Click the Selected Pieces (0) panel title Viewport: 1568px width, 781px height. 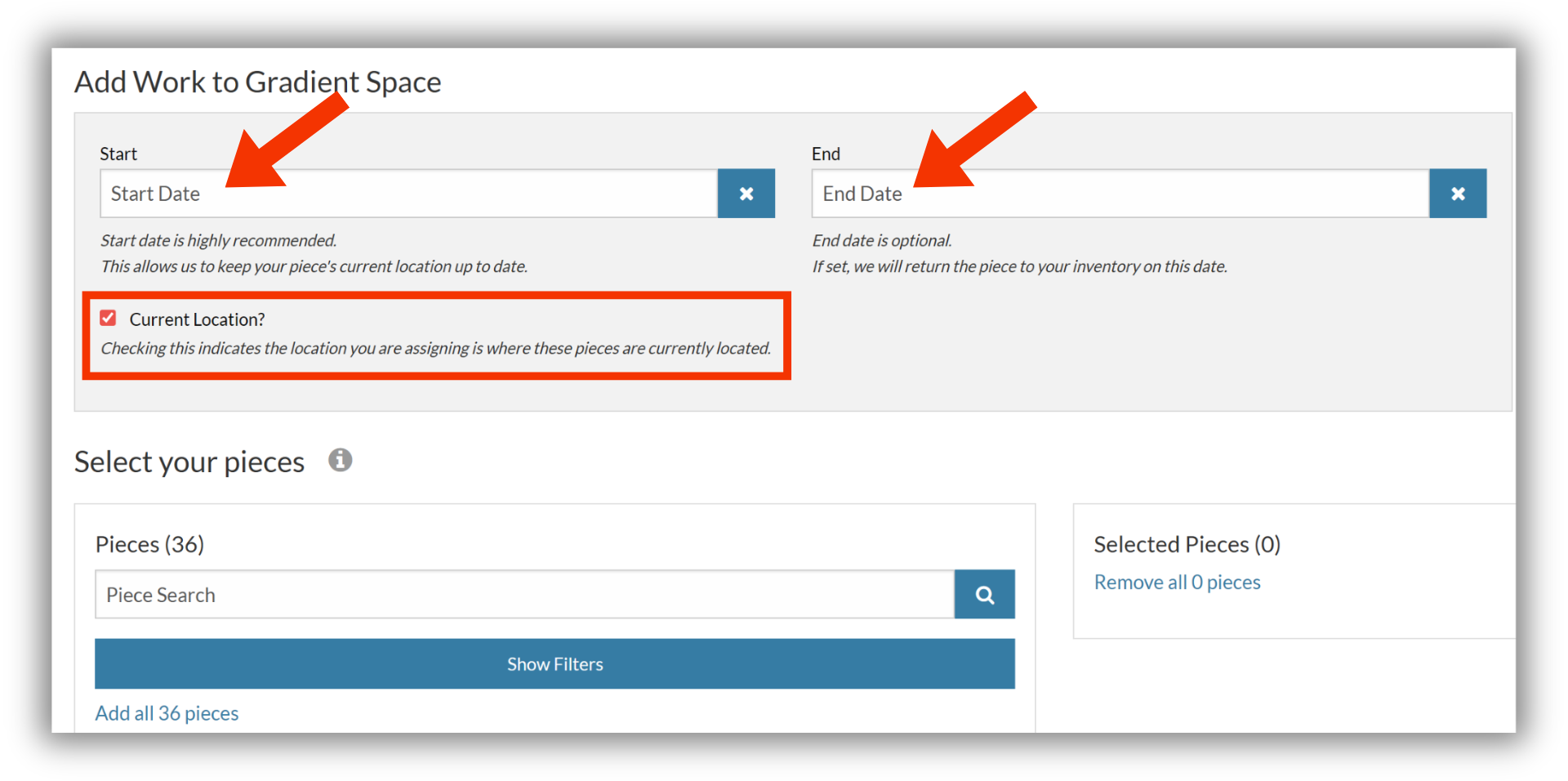[1187, 544]
